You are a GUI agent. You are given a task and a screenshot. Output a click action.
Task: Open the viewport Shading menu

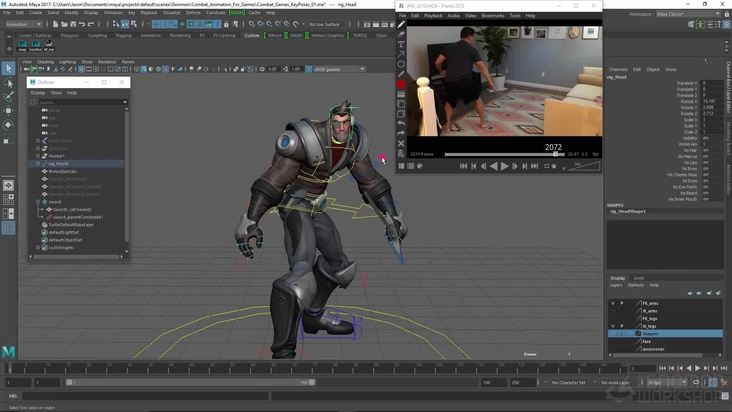(x=46, y=62)
